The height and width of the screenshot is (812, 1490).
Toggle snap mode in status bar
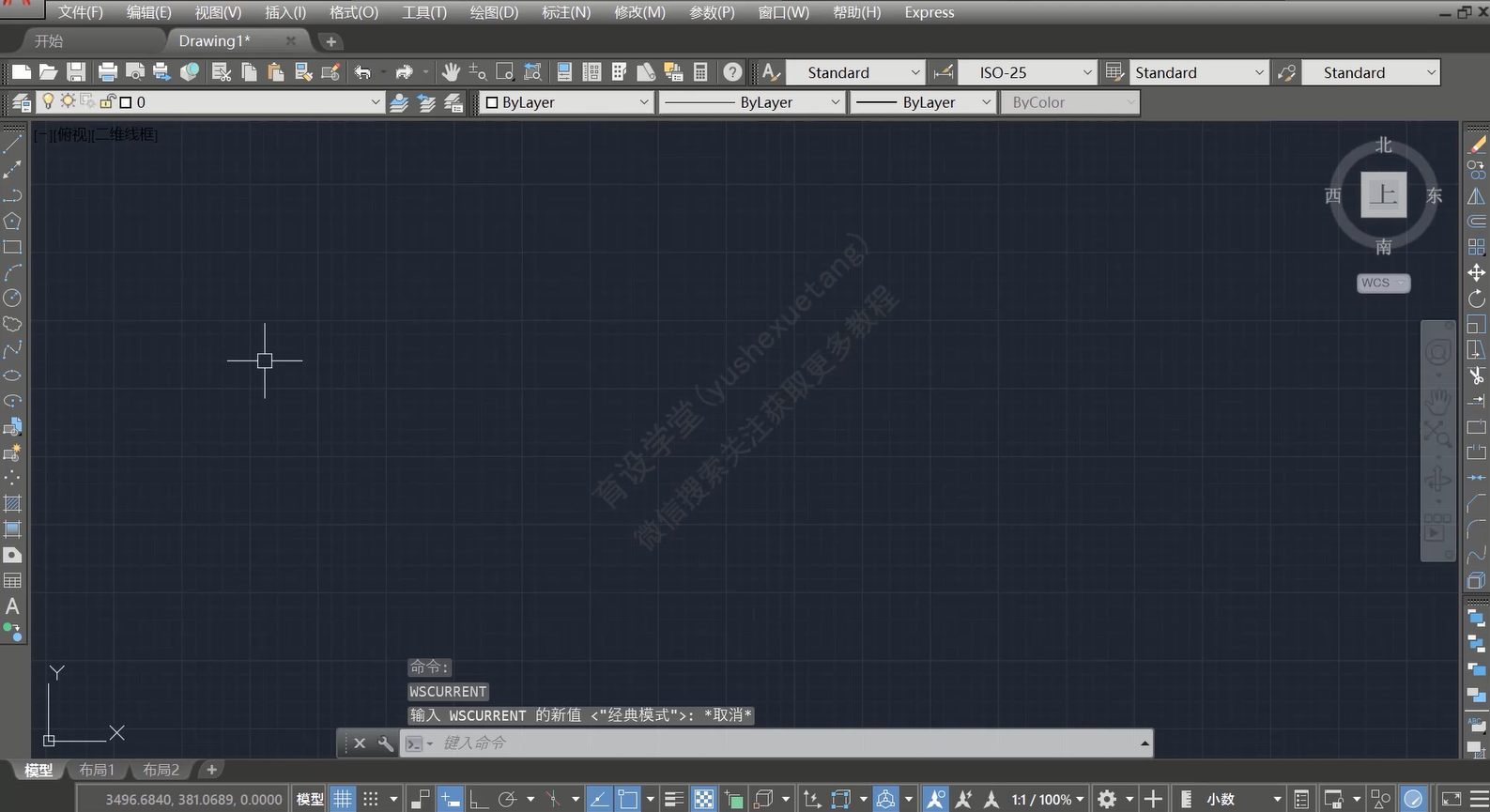(x=371, y=799)
